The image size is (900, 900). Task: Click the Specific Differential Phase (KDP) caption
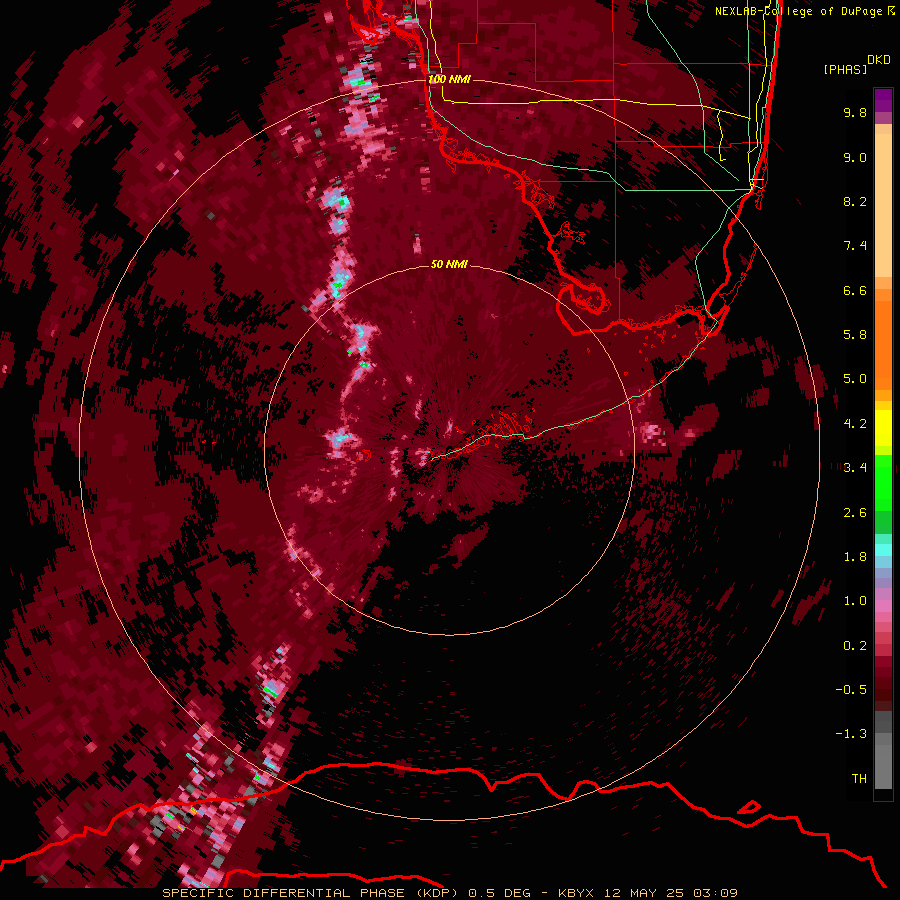[x=310, y=893]
